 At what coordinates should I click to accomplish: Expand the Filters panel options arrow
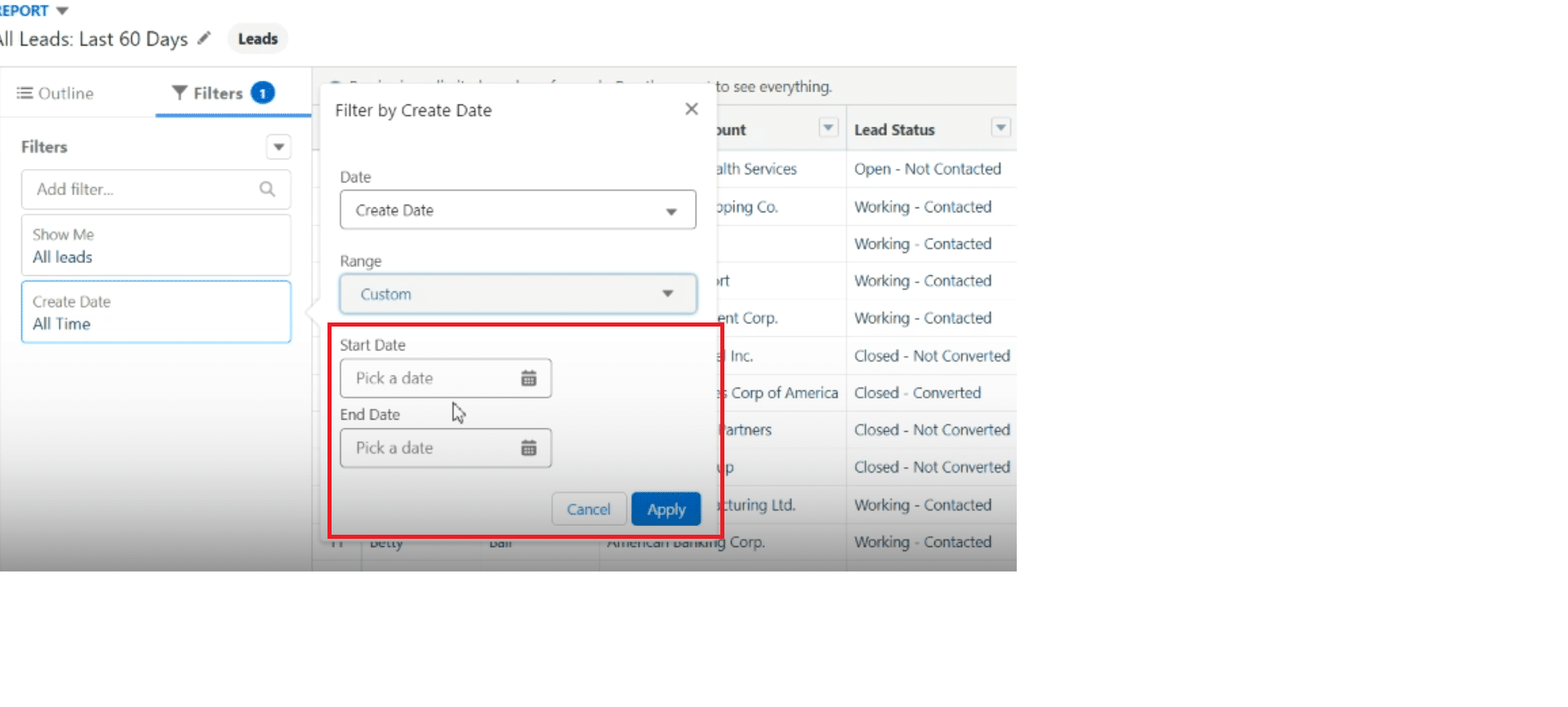278,147
